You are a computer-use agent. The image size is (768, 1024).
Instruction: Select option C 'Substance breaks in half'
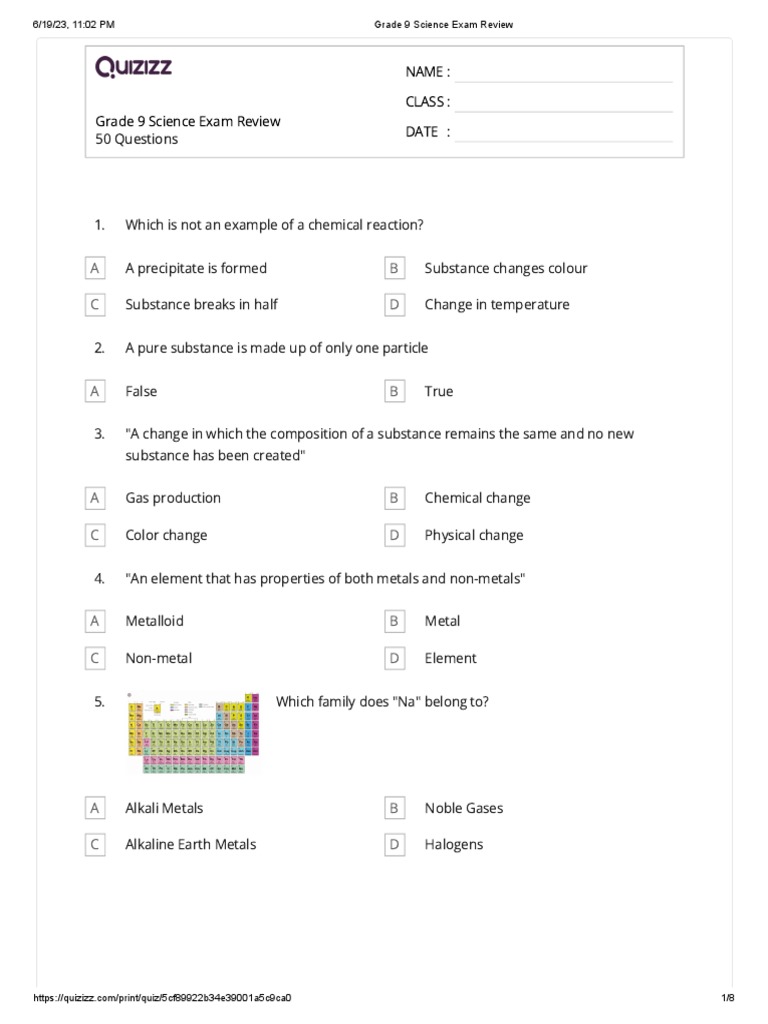point(95,305)
